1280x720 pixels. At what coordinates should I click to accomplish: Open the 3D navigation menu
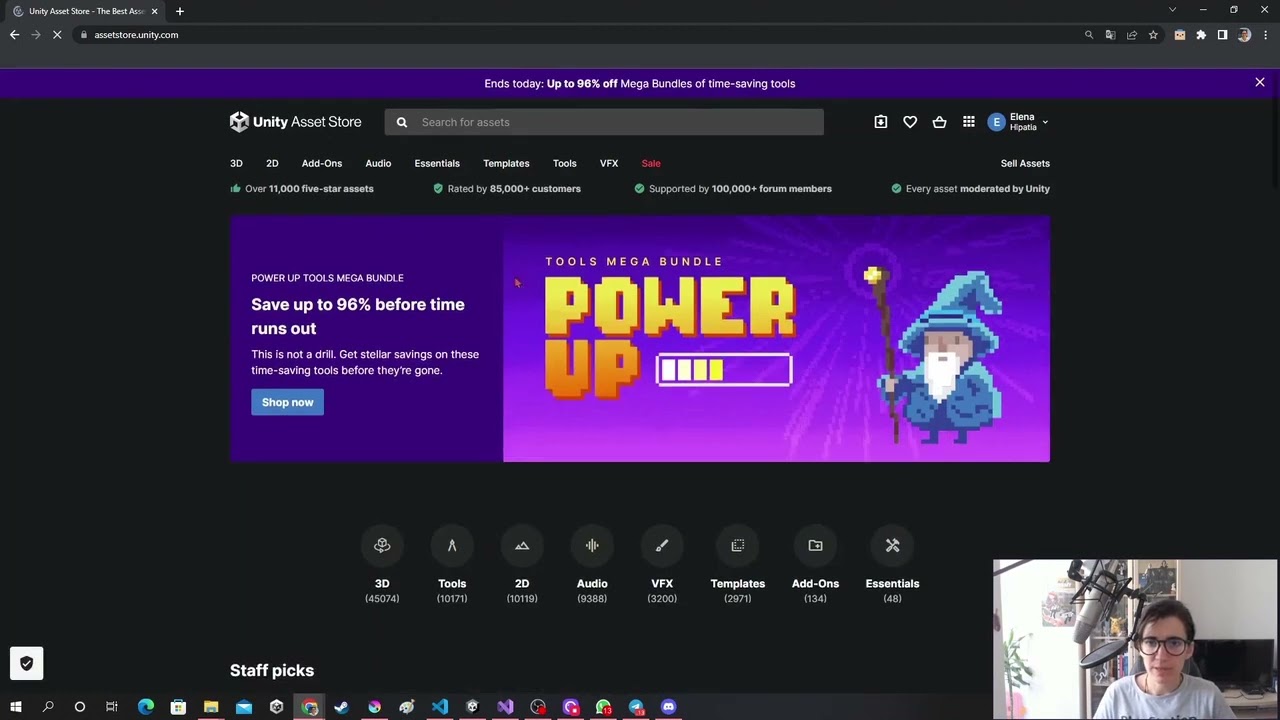(x=236, y=163)
